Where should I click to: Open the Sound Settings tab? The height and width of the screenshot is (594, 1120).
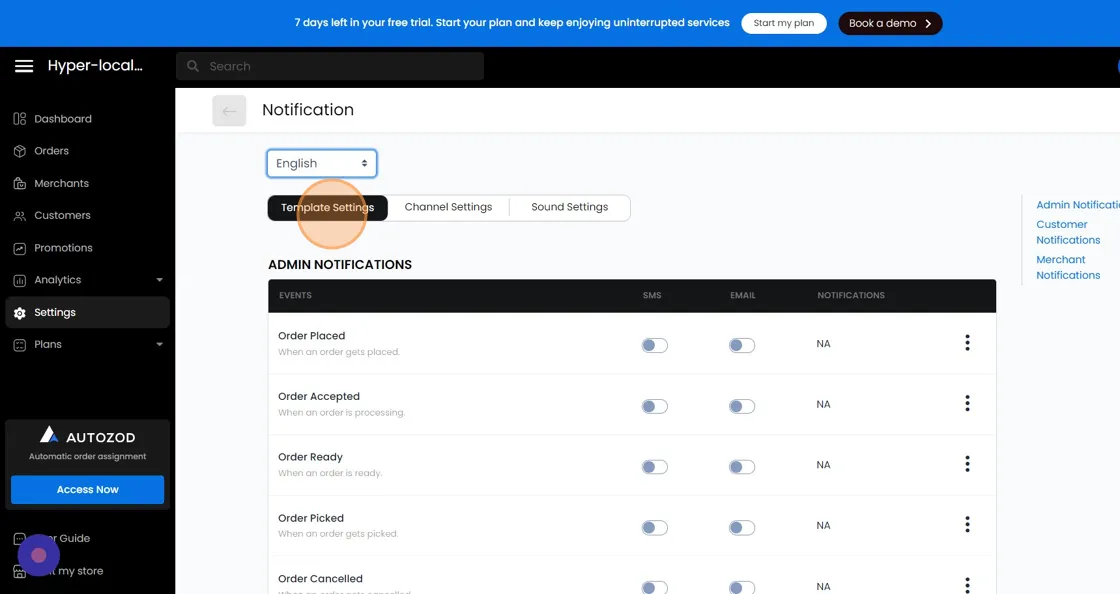[569, 207]
